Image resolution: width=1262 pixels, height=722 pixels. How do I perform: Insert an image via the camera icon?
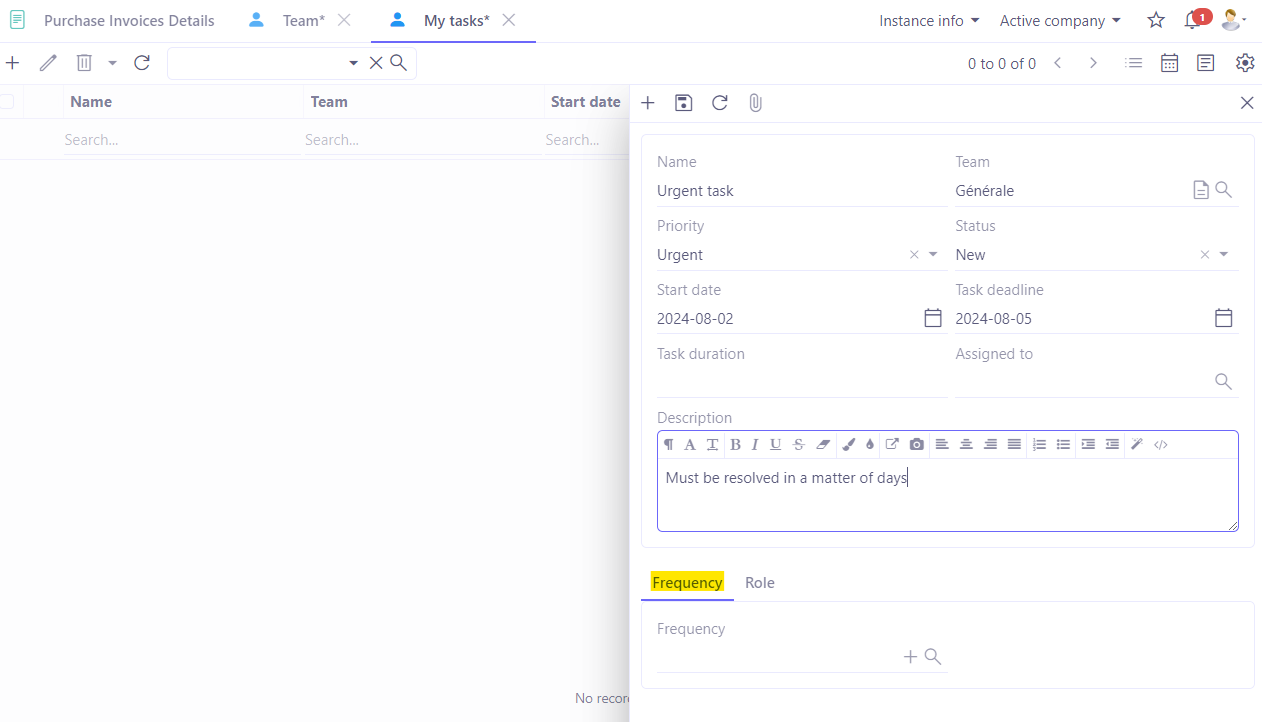tap(916, 444)
